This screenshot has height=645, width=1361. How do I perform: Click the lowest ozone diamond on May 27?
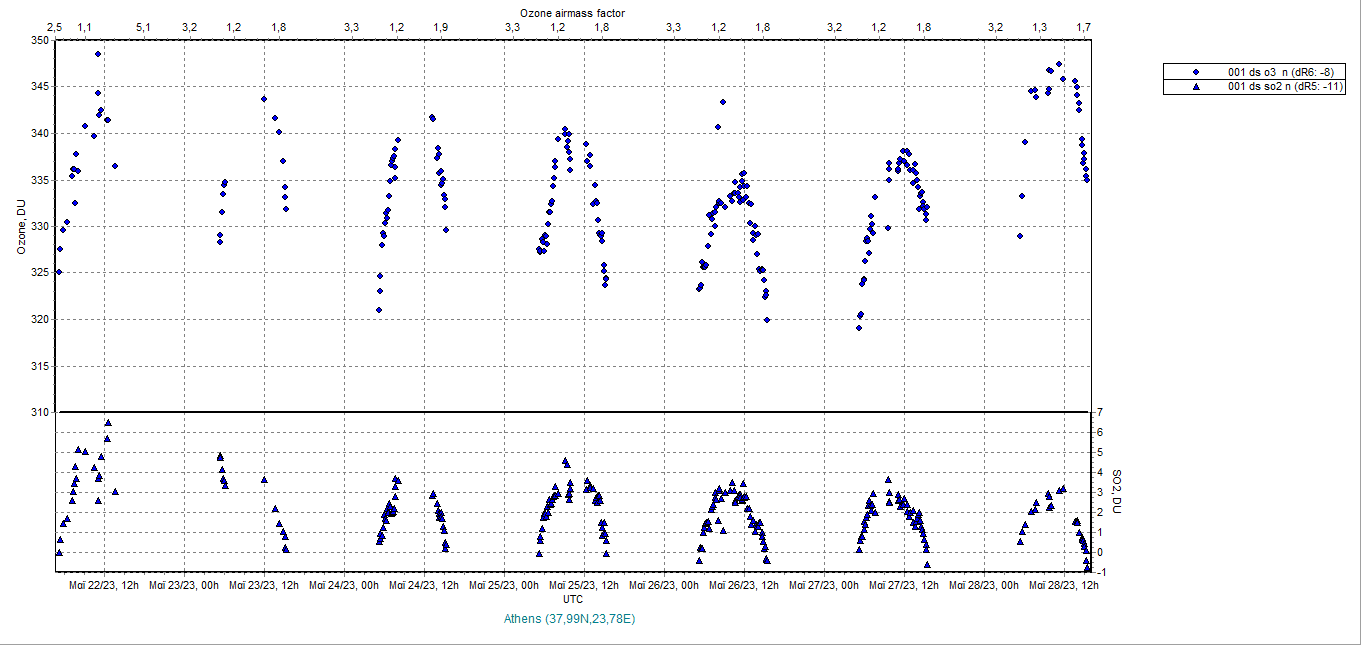[858, 327]
